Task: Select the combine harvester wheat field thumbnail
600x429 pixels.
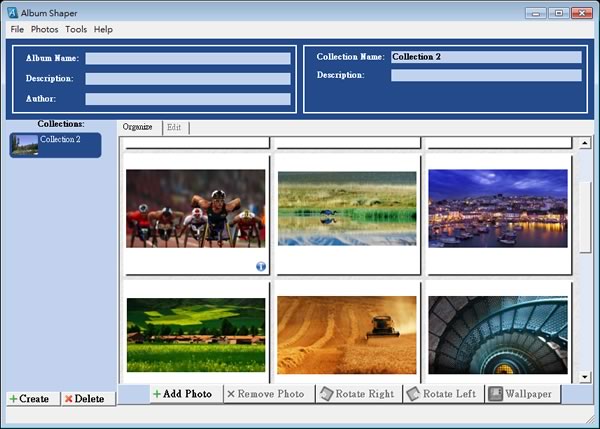Action: (x=347, y=335)
